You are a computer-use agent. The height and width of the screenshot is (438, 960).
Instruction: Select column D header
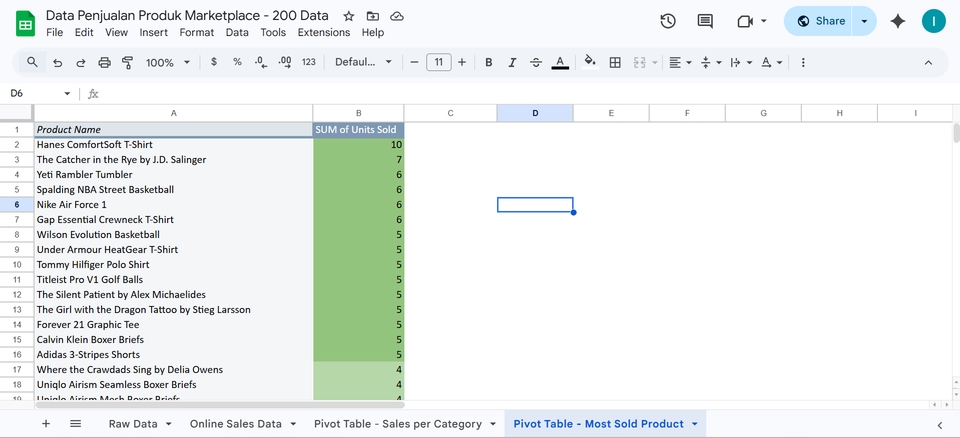[535, 113]
